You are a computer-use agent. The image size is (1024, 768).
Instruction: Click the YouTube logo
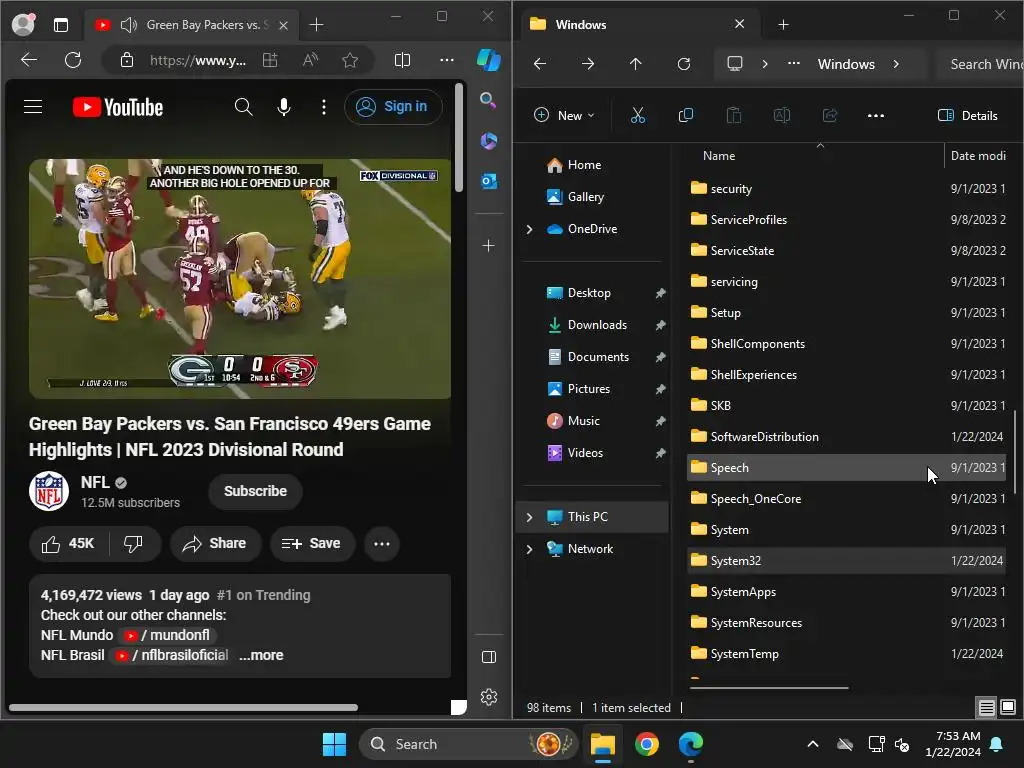[118, 107]
